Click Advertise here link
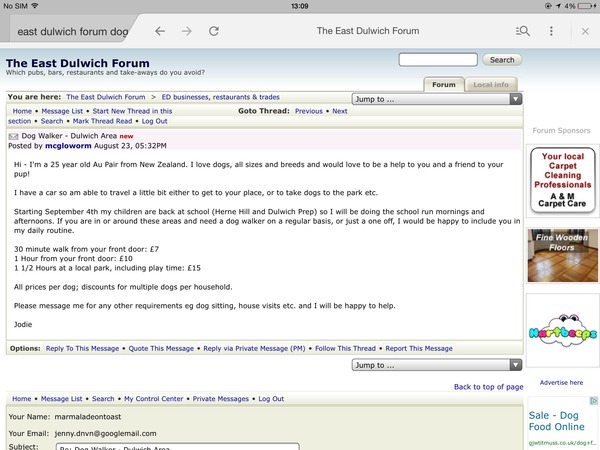The width and height of the screenshot is (600, 450). (x=561, y=383)
